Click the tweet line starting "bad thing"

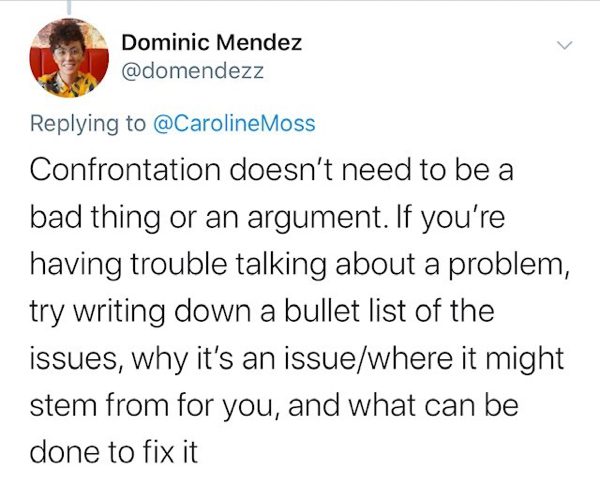pyautogui.click(x=267, y=217)
